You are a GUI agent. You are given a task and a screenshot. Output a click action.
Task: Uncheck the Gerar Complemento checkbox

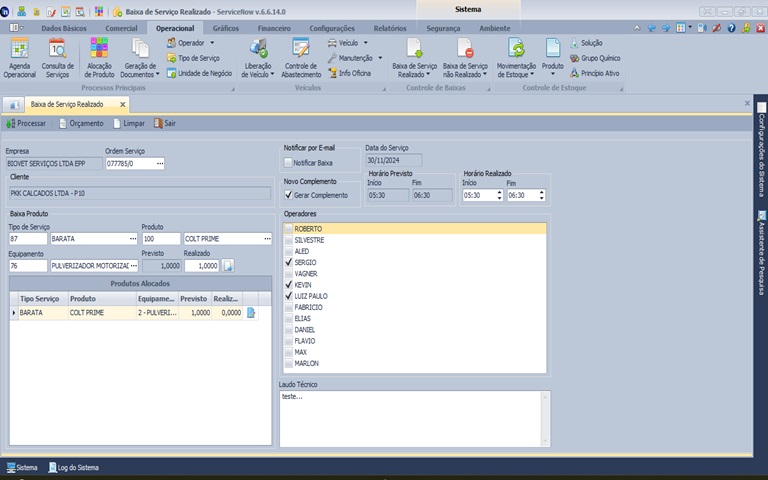pos(289,195)
